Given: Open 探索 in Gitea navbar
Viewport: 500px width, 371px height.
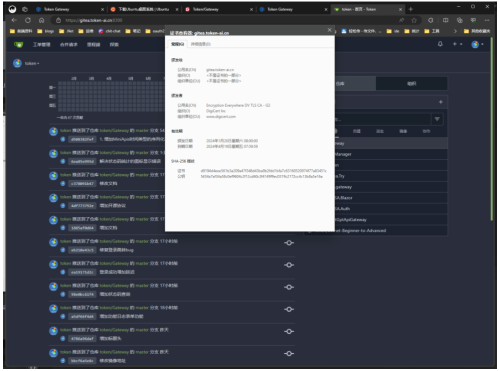Looking at the screenshot, I should tap(114, 45).
